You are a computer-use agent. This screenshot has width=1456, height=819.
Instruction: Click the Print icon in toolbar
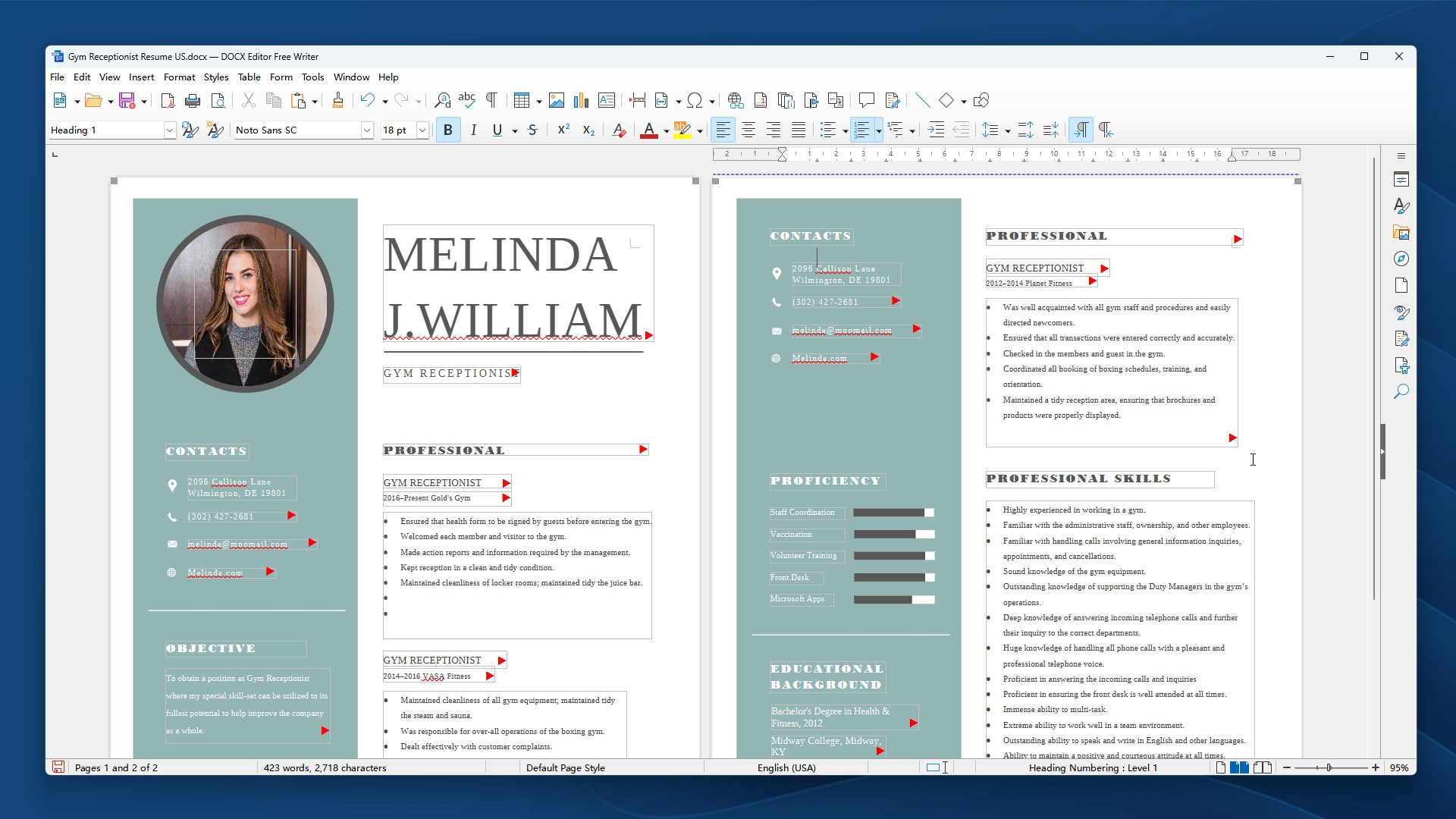coord(193,100)
